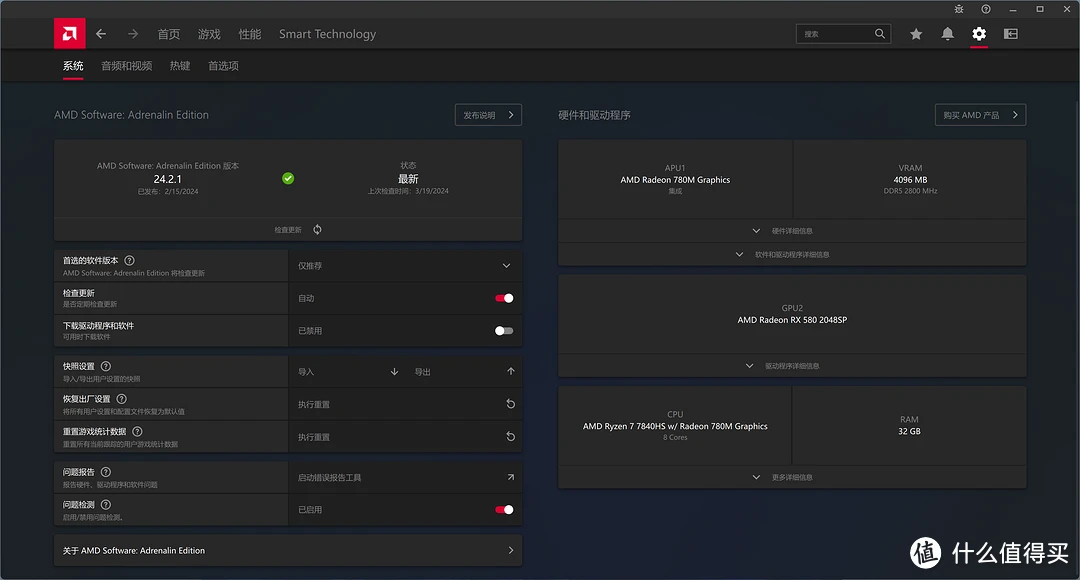The image size is (1080, 580).
Task: Toggle 检查更新 automatic switch
Action: coord(504,298)
